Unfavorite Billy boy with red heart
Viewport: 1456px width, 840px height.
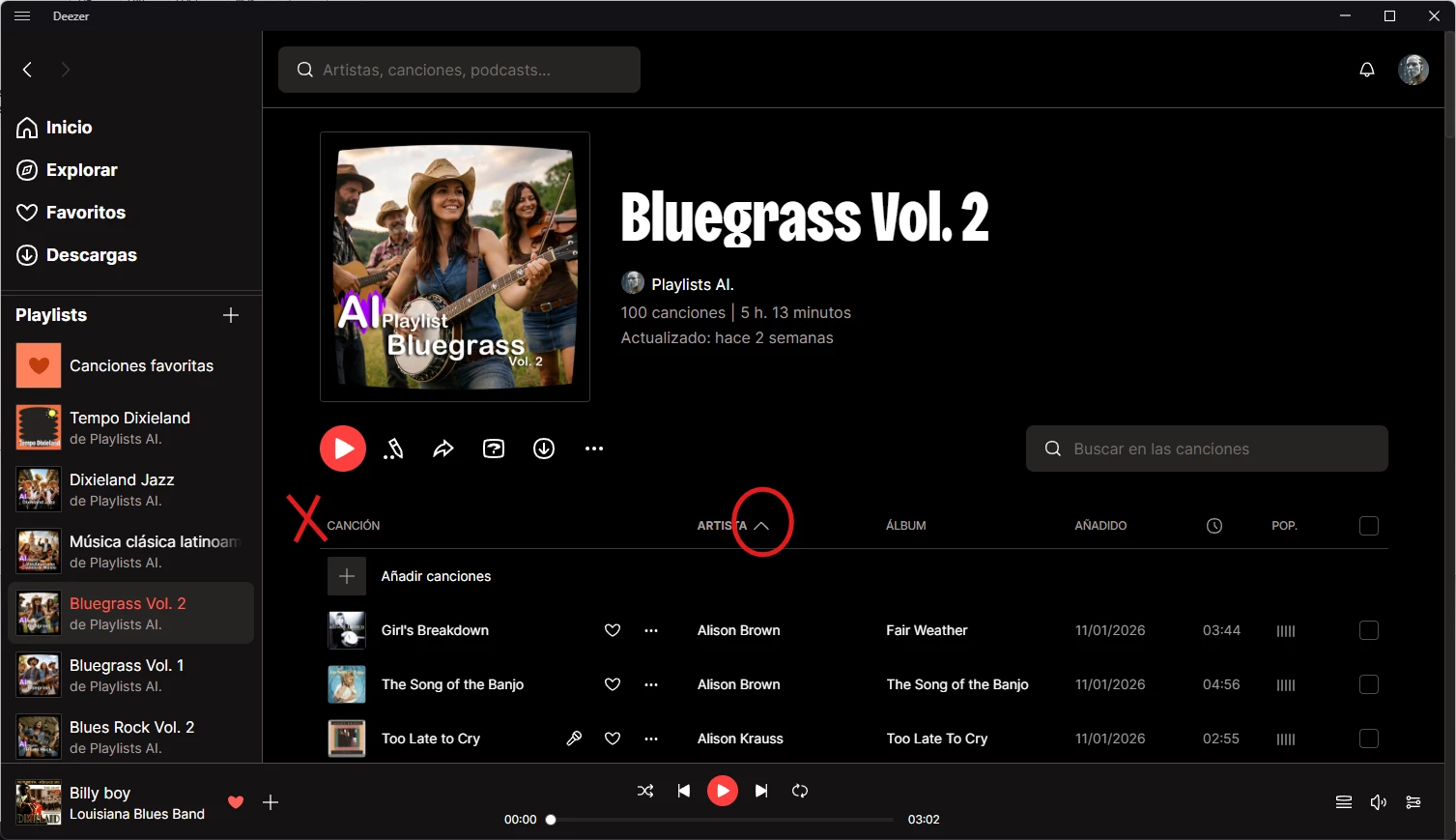point(236,802)
